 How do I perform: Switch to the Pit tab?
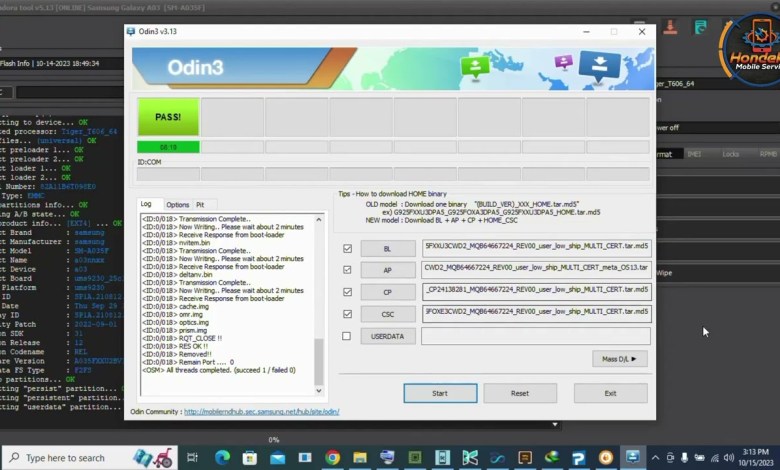(x=200, y=204)
